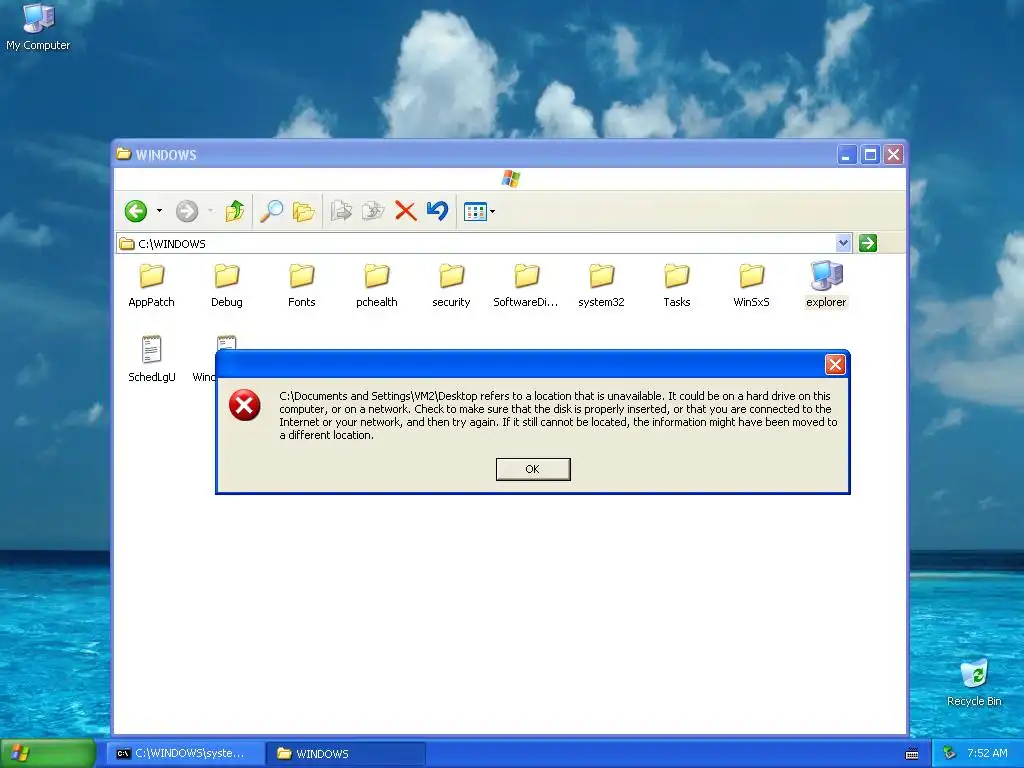Open the Back history dropdown arrow
The image size is (1024, 768).
coord(159,211)
